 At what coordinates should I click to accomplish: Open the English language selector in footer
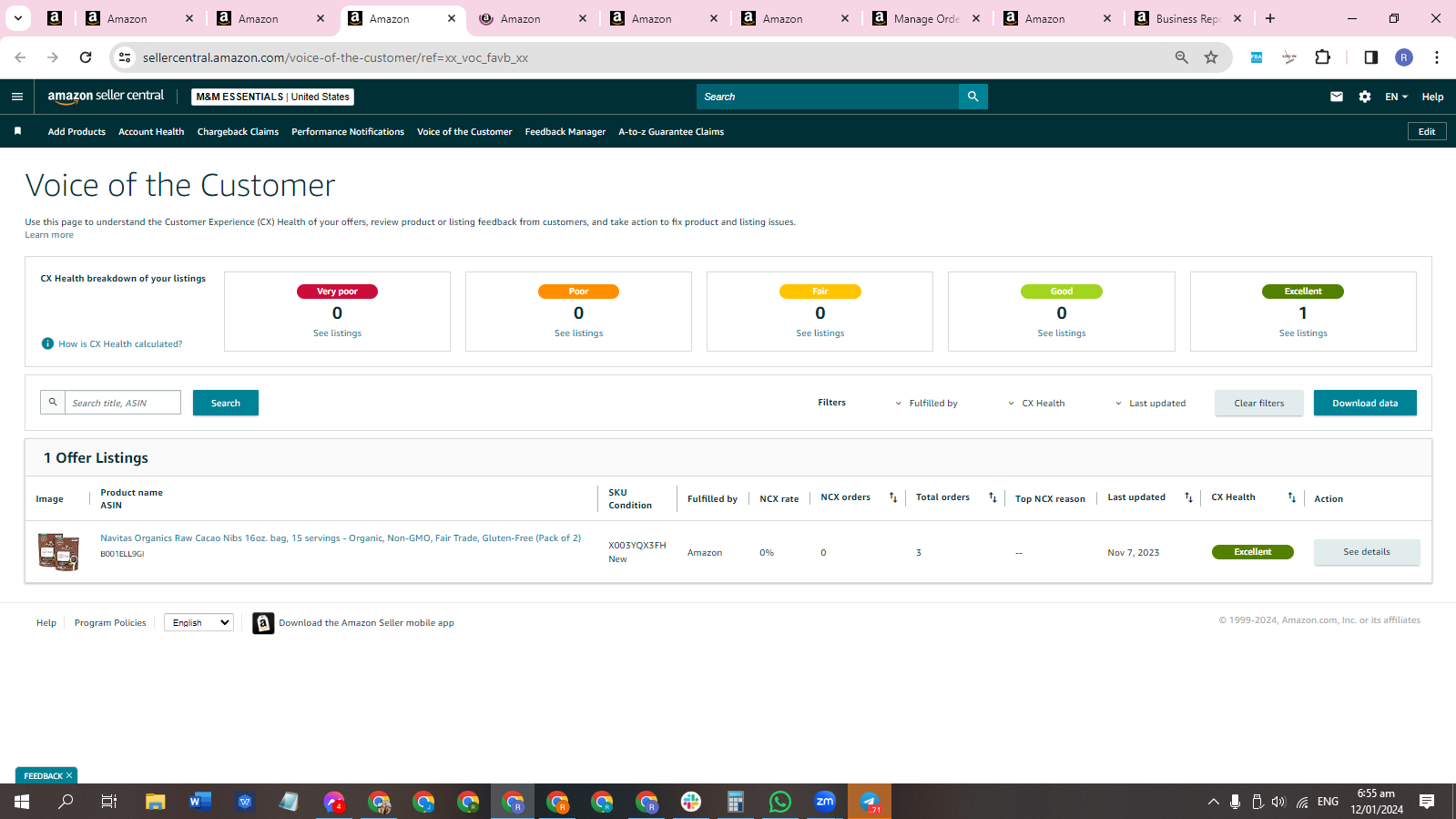pyautogui.click(x=199, y=623)
